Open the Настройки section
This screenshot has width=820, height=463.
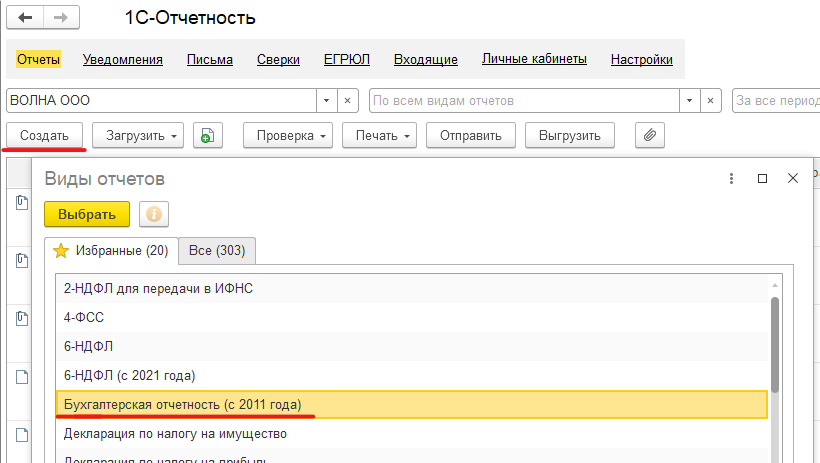(x=642, y=60)
